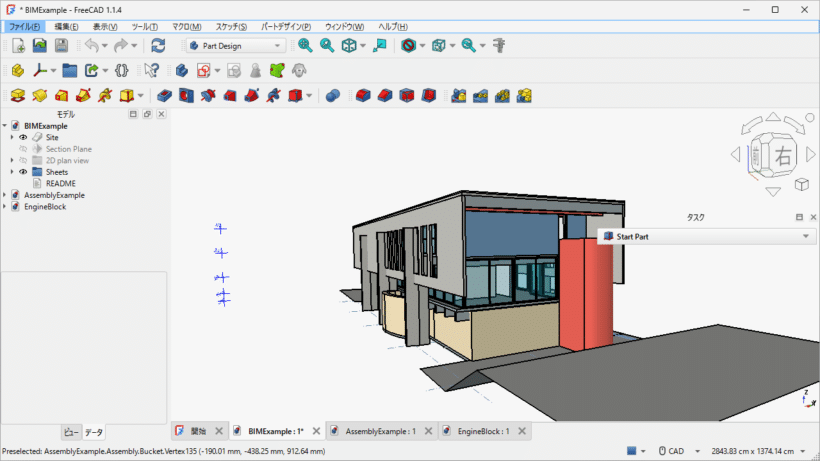Click the sheep-head Clone icon
Viewport: 820px width, 461px height.
pos(299,71)
